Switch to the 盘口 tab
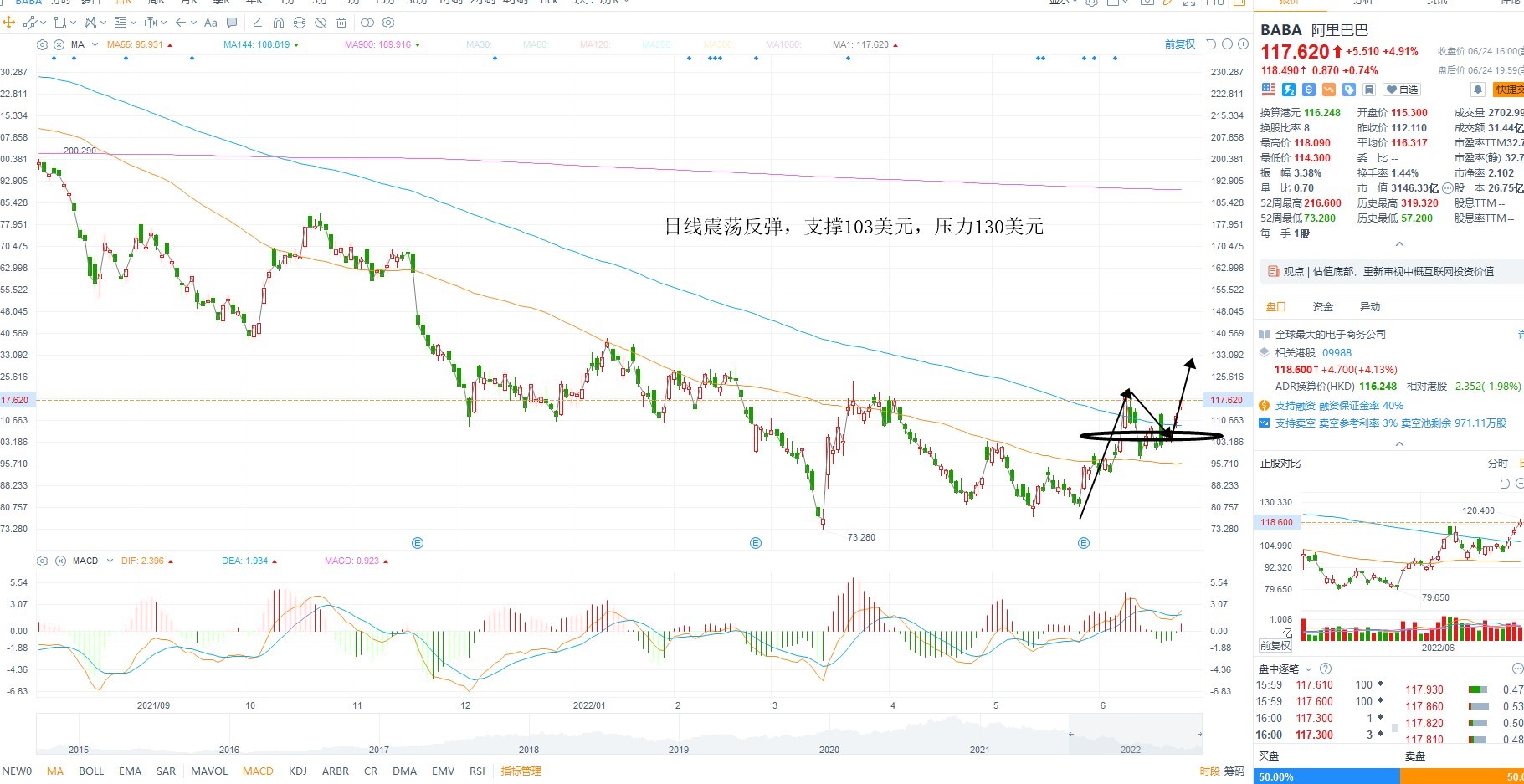1524x784 pixels. click(x=1275, y=307)
